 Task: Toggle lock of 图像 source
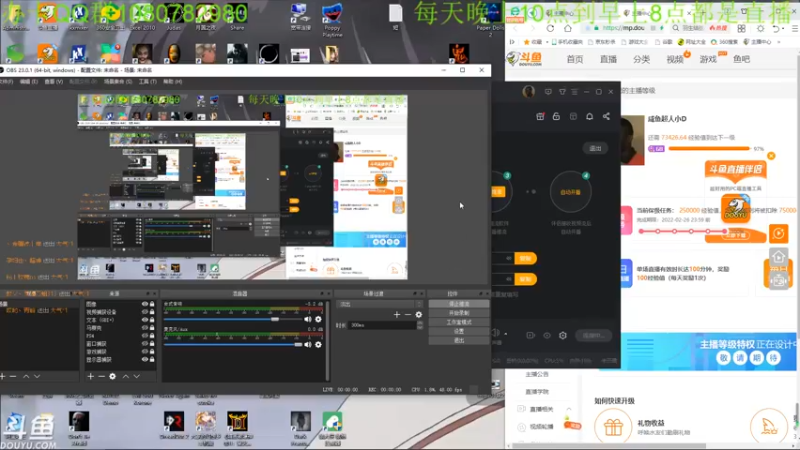152,304
